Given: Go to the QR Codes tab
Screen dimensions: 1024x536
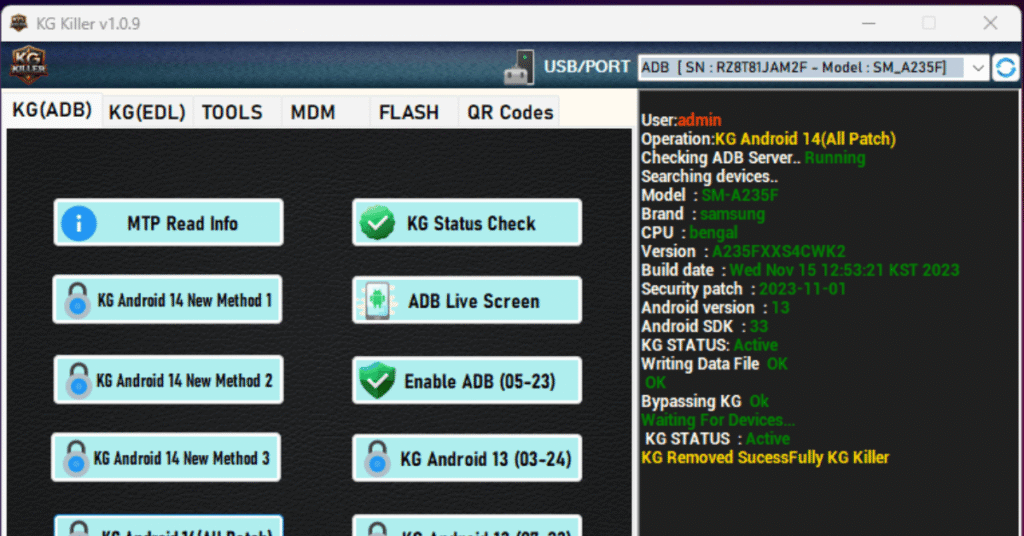Looking at the screenshot, I should pos(510,112).
